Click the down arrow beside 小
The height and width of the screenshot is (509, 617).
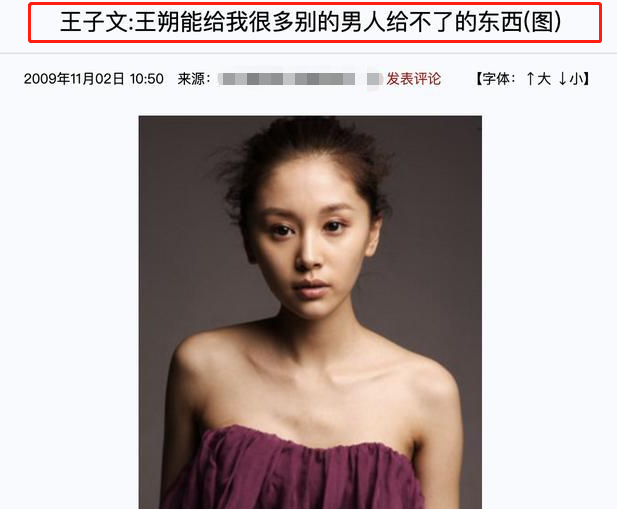pos(563,79)
